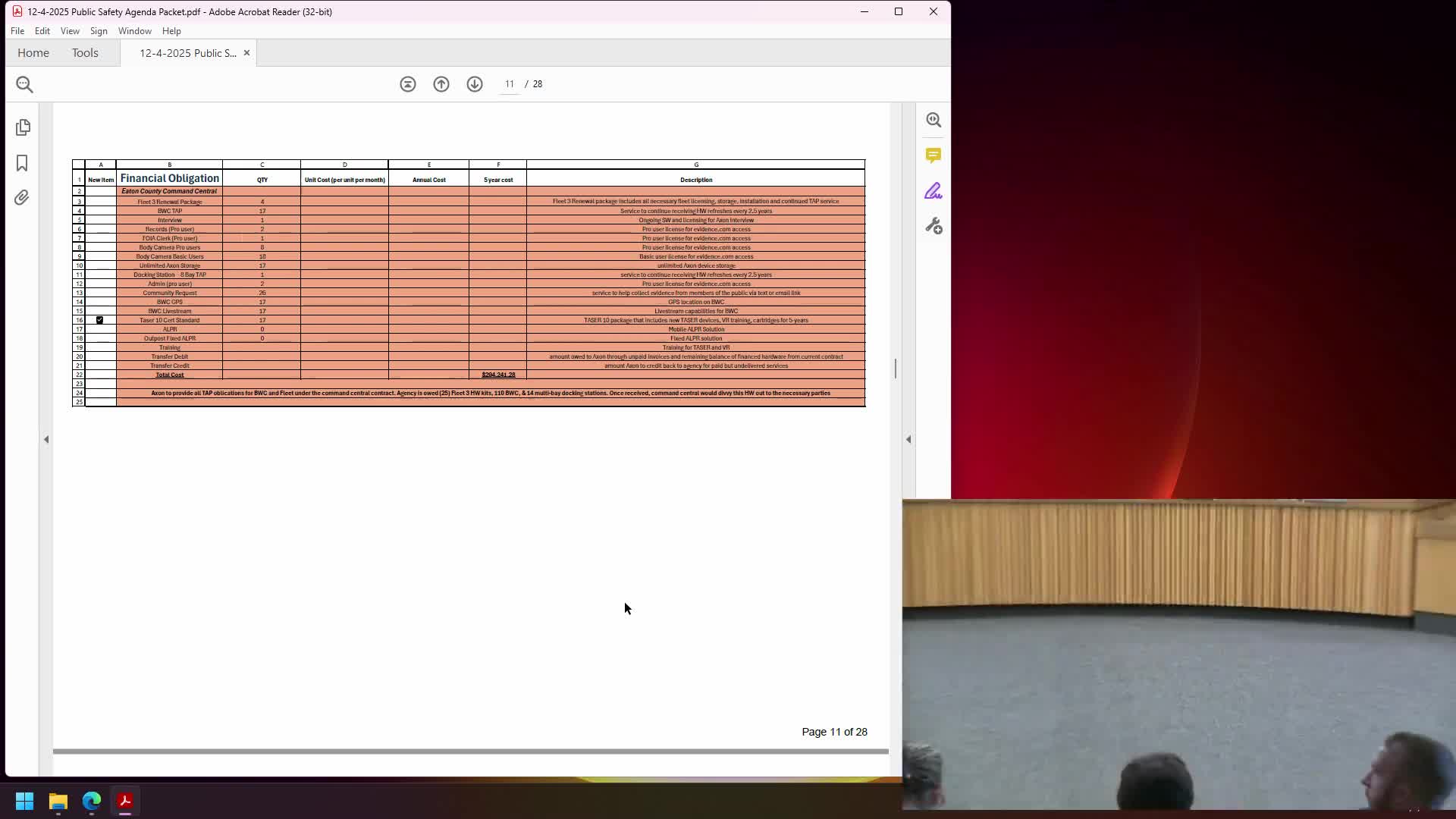
Task: Click the zoom search tool in right pane
Action: 934,120
